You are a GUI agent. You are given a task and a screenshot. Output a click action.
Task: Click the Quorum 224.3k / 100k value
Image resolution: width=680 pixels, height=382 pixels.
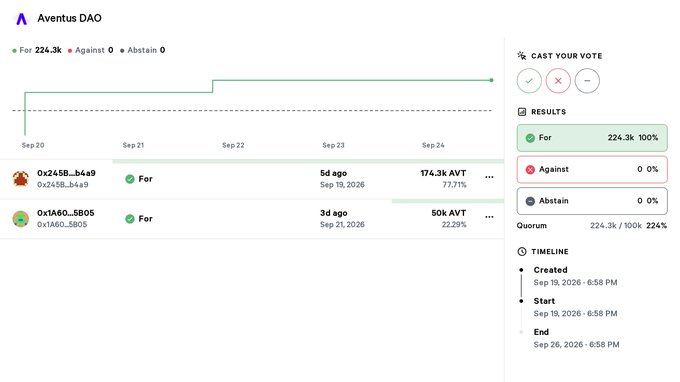[x=616, y=225]
